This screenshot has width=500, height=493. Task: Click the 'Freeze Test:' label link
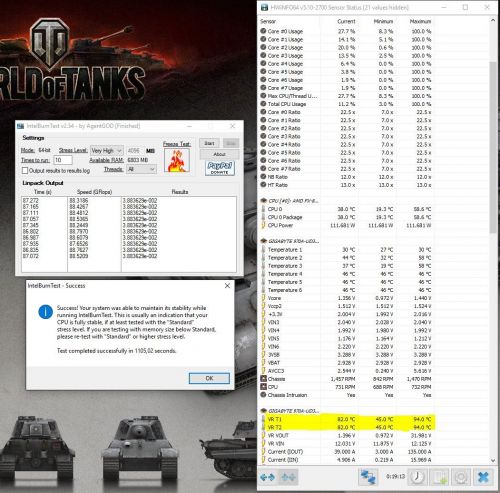coord(177,144)
